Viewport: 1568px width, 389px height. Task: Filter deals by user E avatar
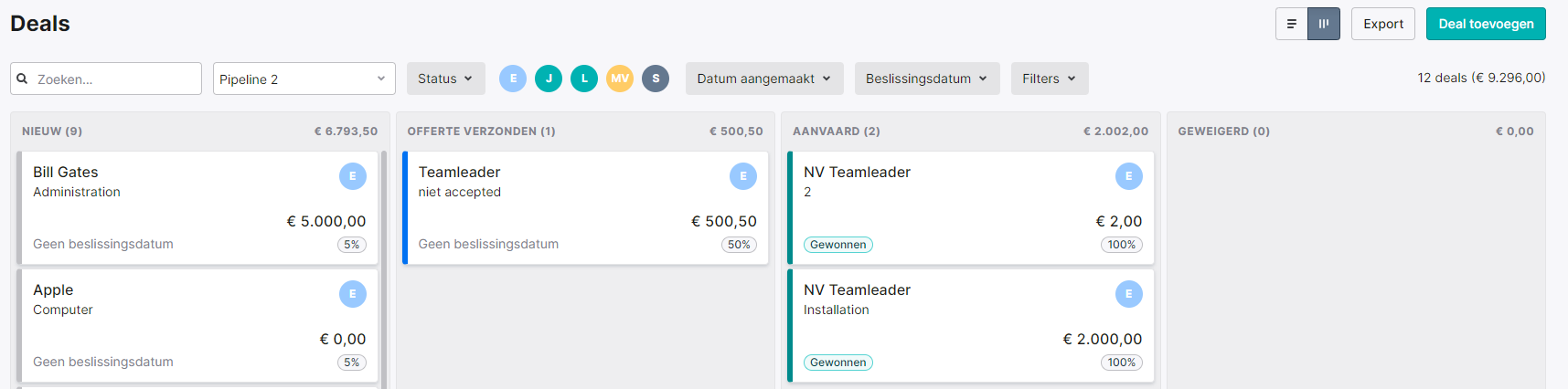click(x=513, y=79)
